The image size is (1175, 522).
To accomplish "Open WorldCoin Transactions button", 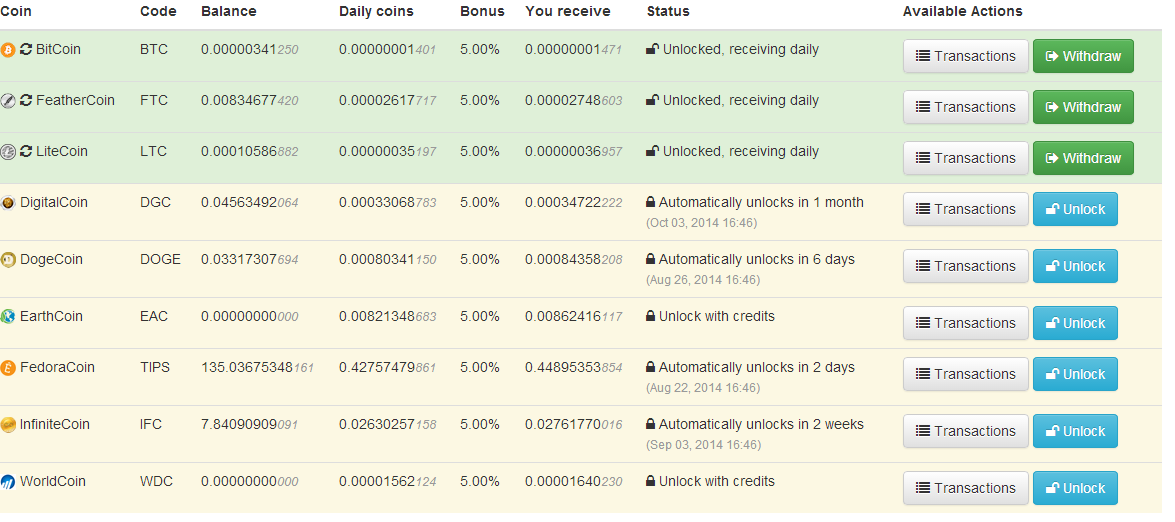I will pyautogui.click(x=965, y=488).
